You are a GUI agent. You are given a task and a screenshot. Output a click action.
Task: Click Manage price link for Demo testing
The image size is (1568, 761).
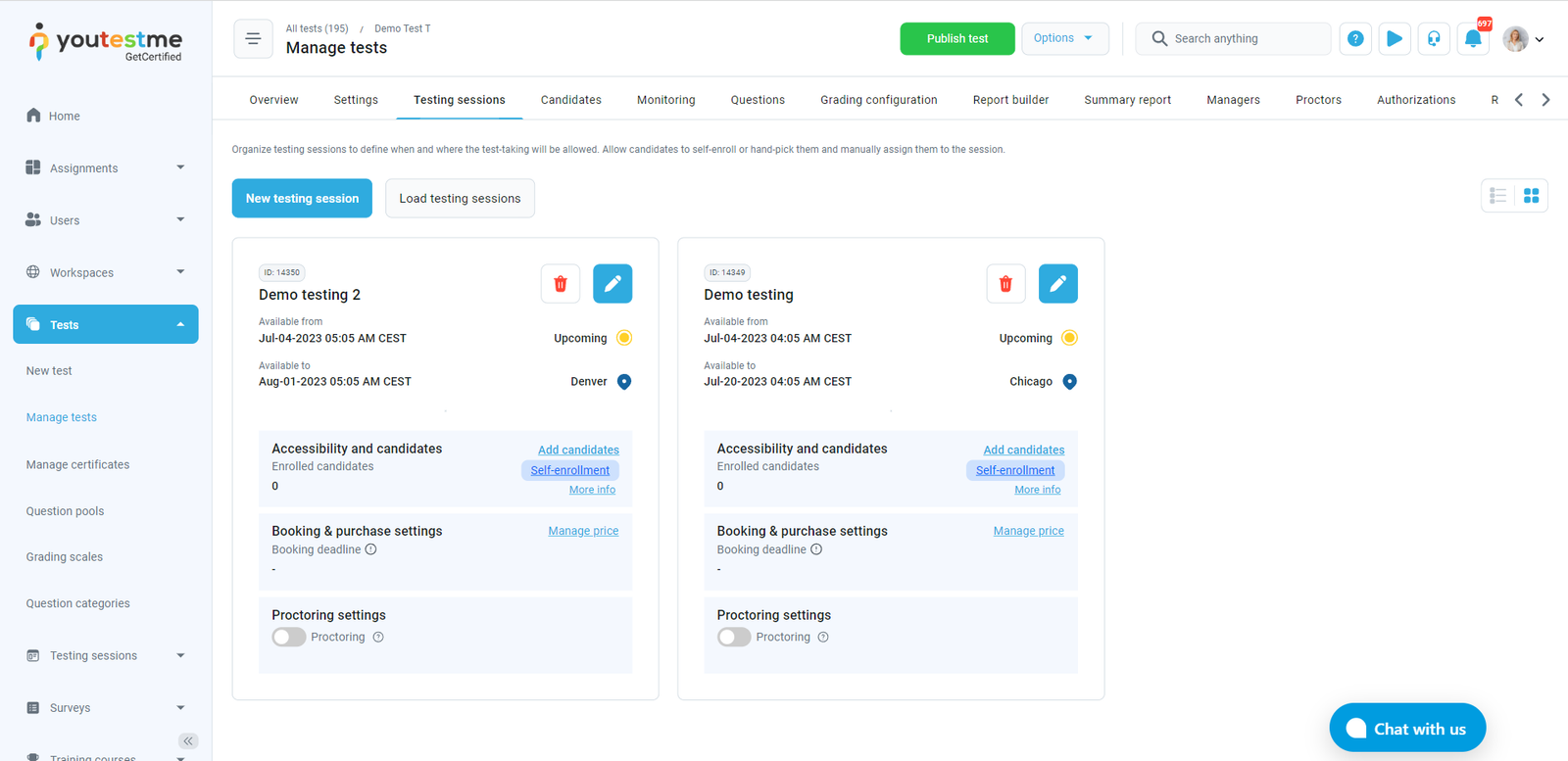[1028, 531]
